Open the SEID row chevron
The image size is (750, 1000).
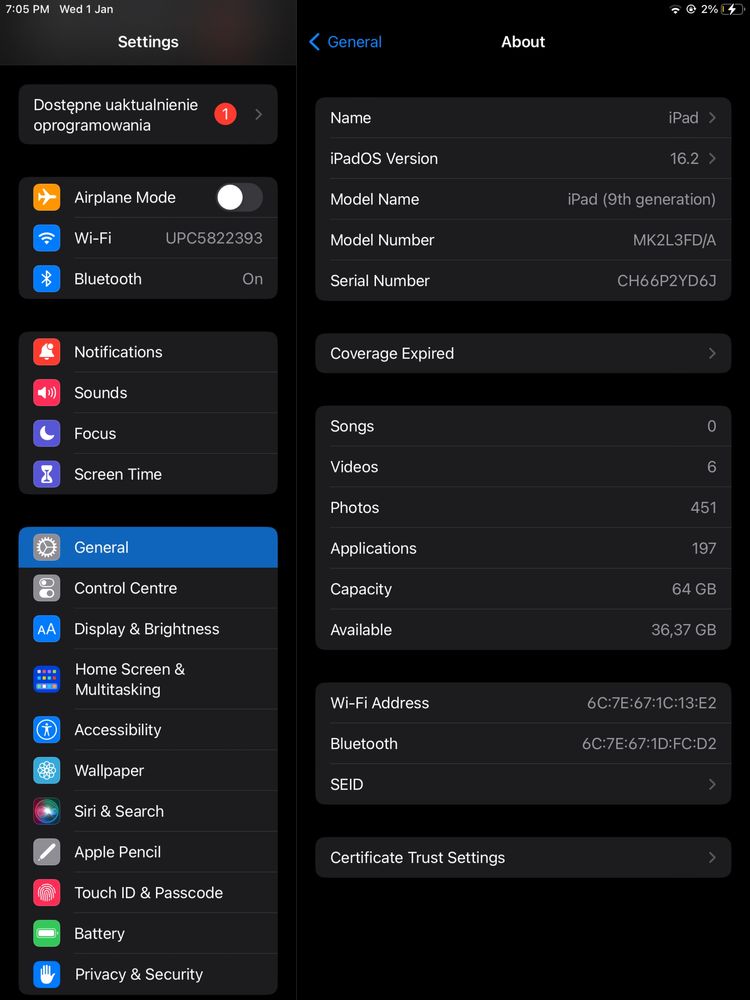click(x=712, y=784)
